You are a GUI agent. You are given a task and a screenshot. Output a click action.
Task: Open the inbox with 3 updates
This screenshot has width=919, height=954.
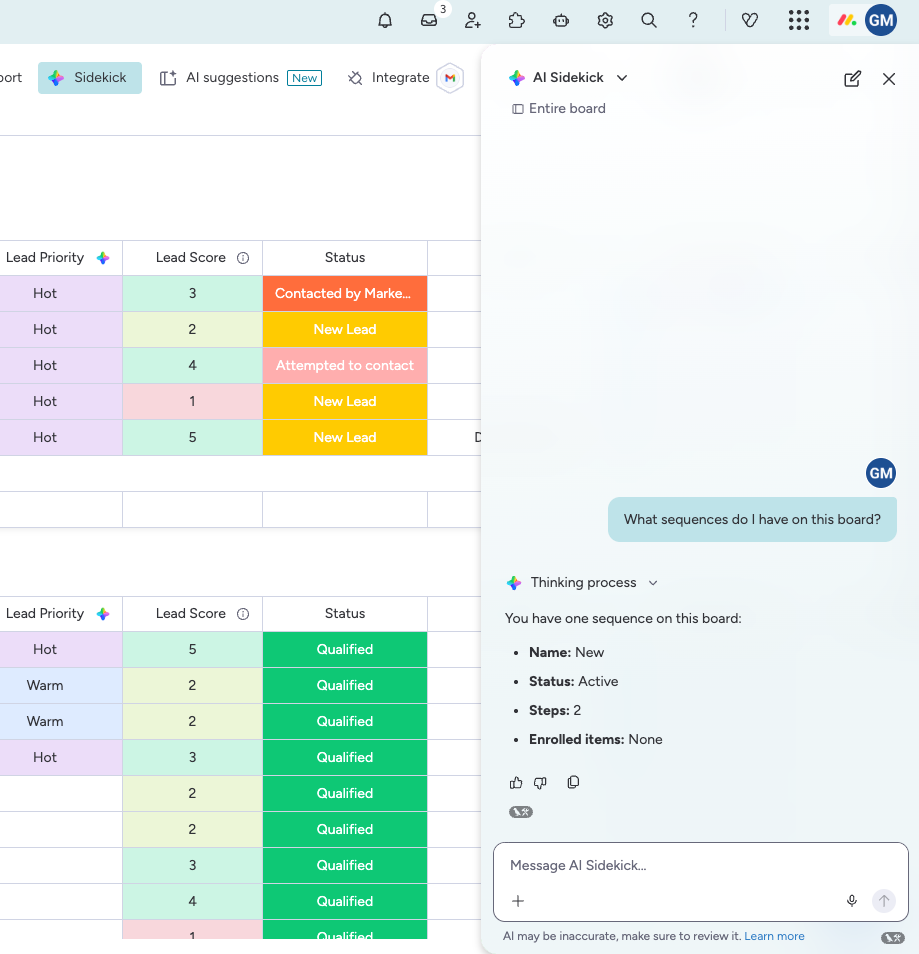[x=429, y=20]
